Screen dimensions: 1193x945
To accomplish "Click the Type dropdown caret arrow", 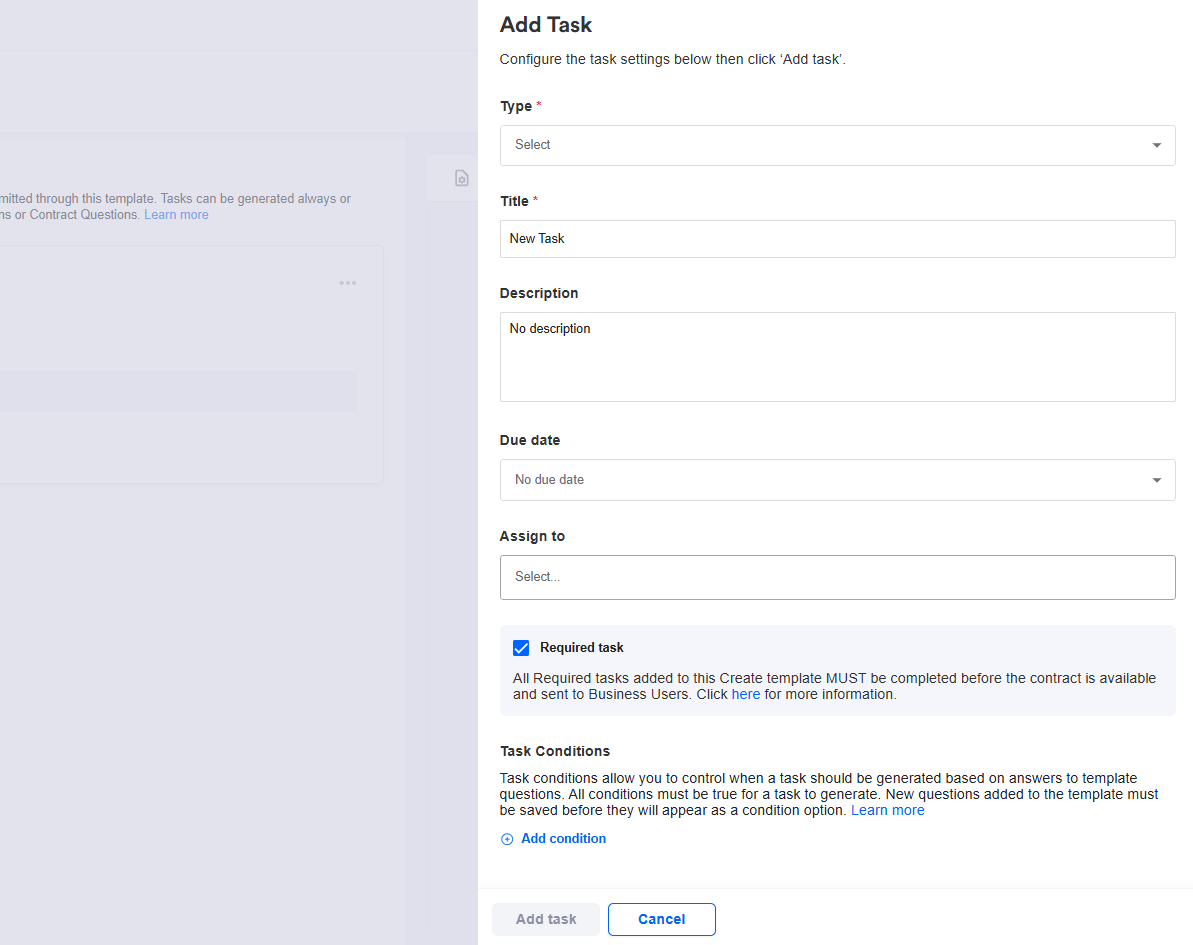I will (1156, 145).
